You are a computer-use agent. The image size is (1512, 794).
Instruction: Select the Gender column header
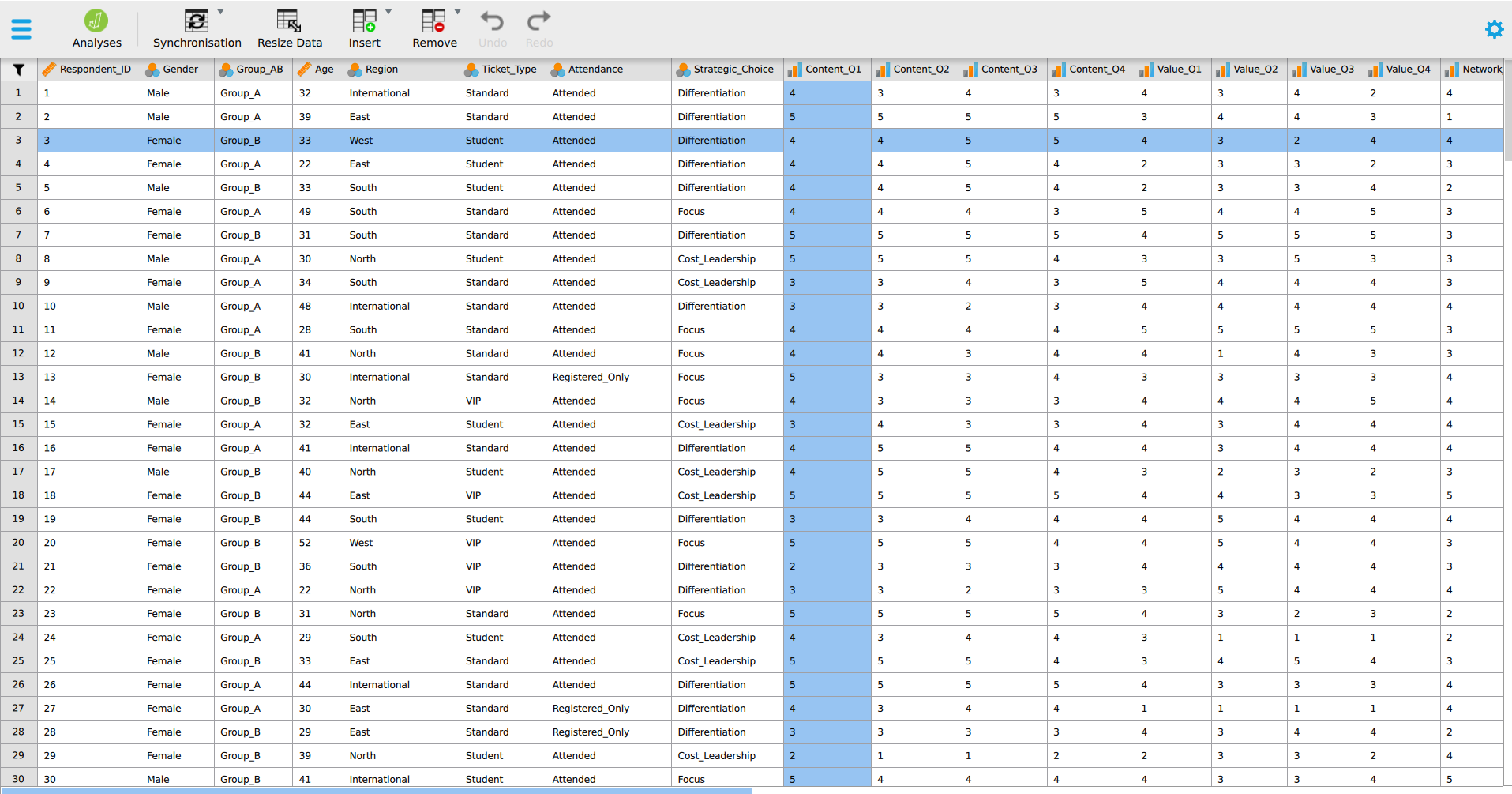[x=178, y=70]
